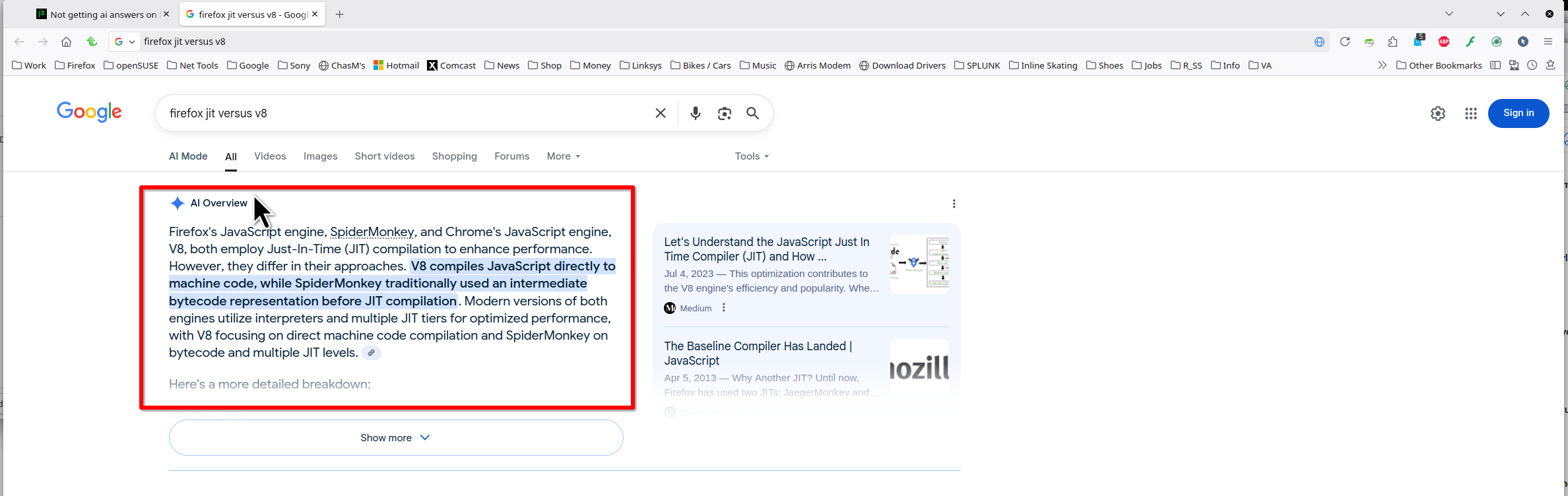Open synced tabs icon in the bookmarks bar
The height and width of the screenshot is (496, 1568).
[x=1514, y=65]
